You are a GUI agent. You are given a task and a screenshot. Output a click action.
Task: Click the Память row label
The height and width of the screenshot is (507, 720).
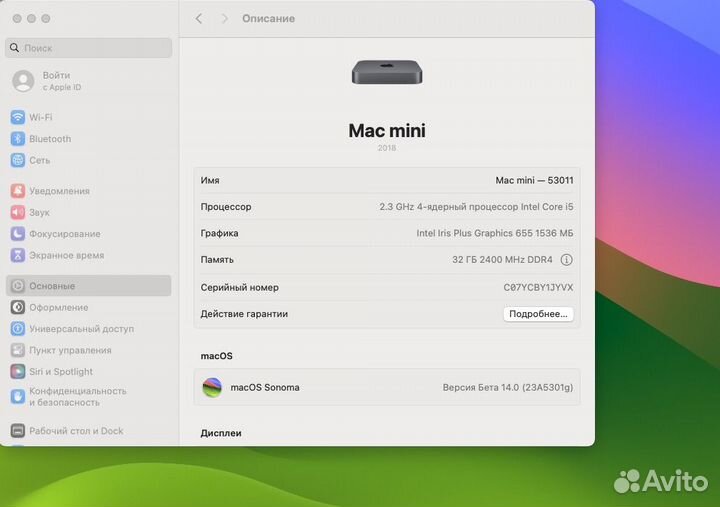(217, 260)
